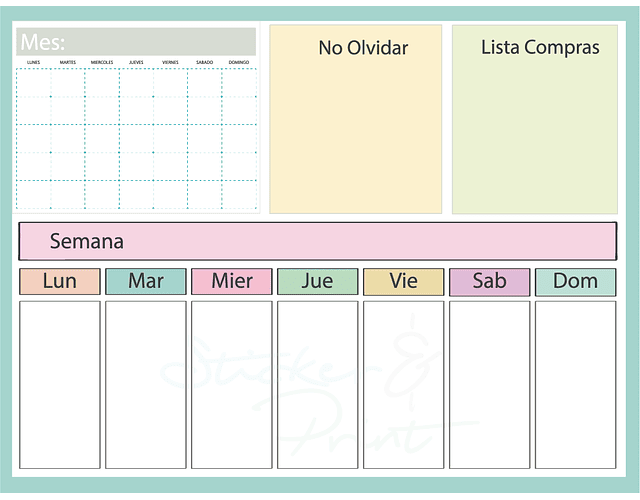Click the pink Mier label
The image size is (640, 500).
coord(232,281)
